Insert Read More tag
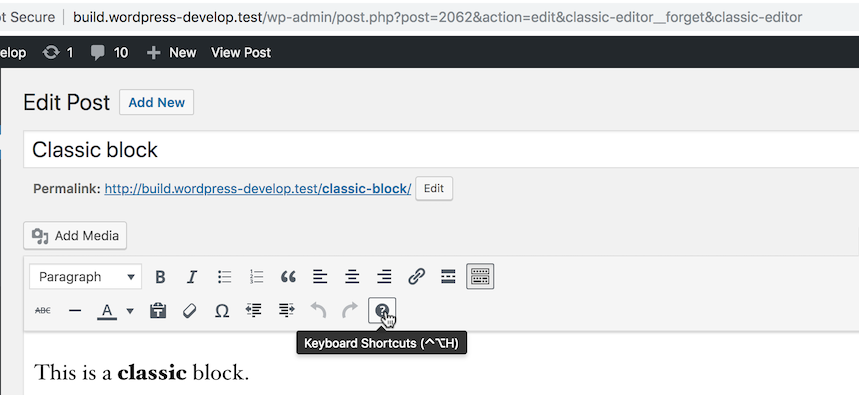This screenshot has width=859, height=395. tap(448, 277)
